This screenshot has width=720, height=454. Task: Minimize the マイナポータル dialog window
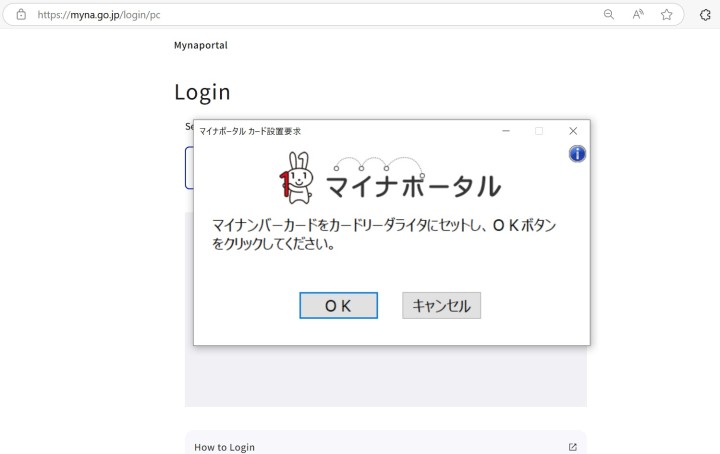pos(506,131)
